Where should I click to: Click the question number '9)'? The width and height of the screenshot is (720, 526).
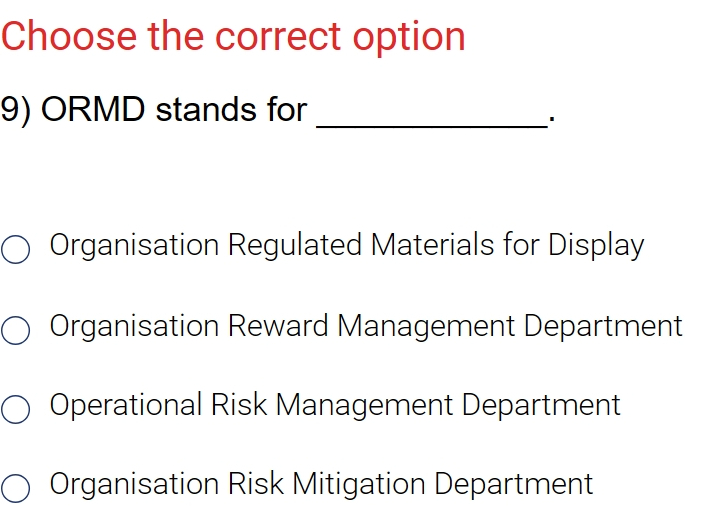click(16, 110)
